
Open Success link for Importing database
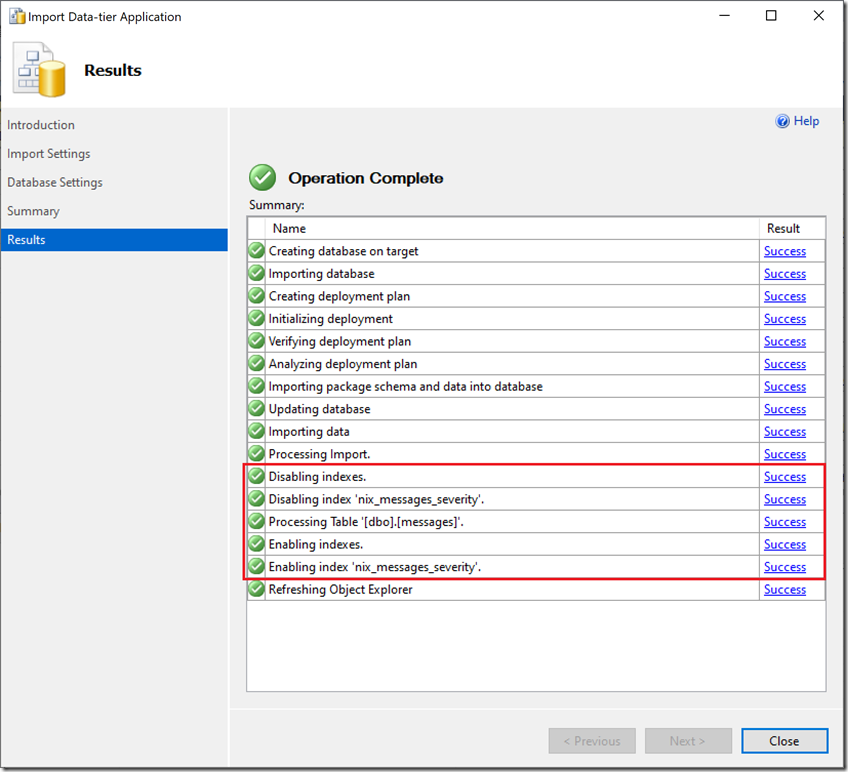pyautogui.click(x=785, y=274)
